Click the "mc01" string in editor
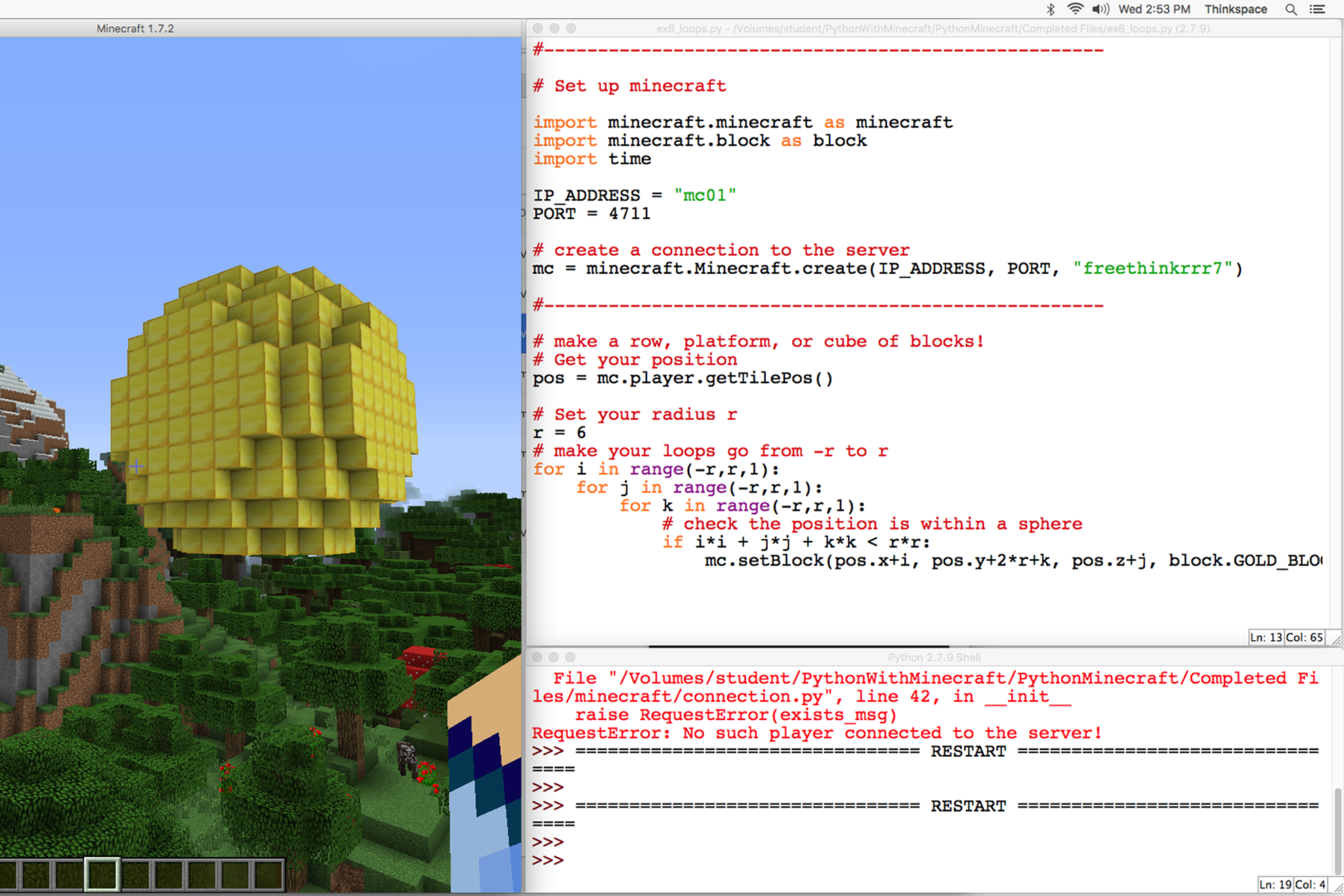The width and height of the screenshot is (1344, 896). (705, 195)
